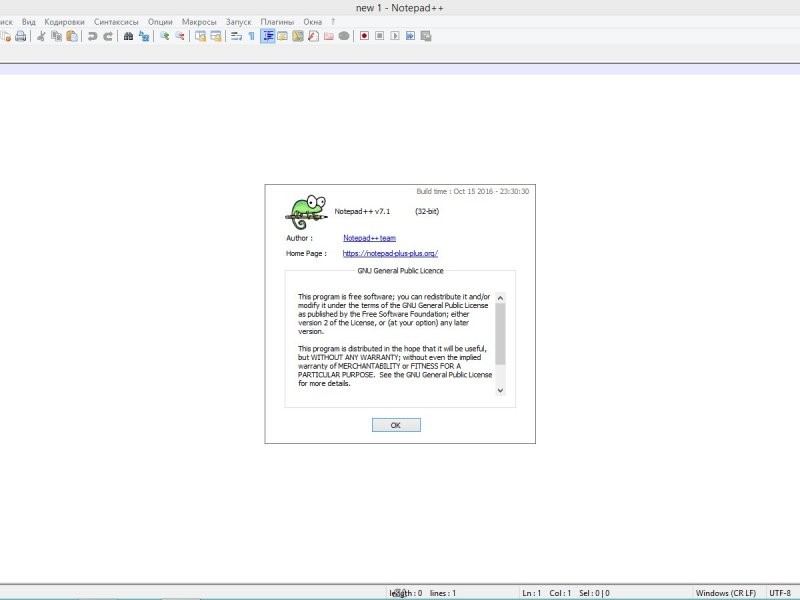The width and height of the screenshot is (800, 600).
Task: Click the Save recorded macro icon
Action: point(426,36)
